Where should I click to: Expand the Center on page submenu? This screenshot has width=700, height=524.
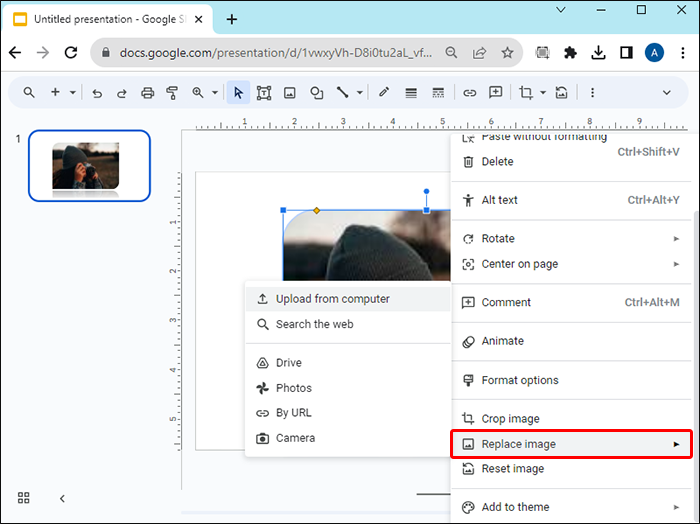click(x=571, y=264)
